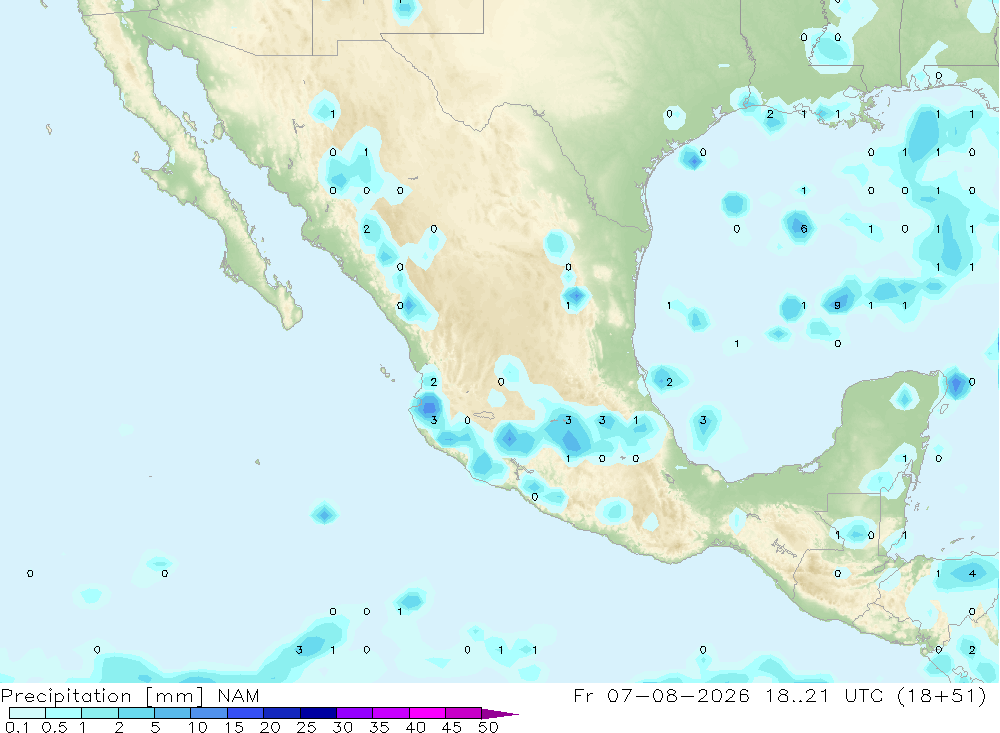The height and width of the screenshot is (733, 1000).
Task: Select the legend swatch between 40 and 45
Action: pos(427,713)
